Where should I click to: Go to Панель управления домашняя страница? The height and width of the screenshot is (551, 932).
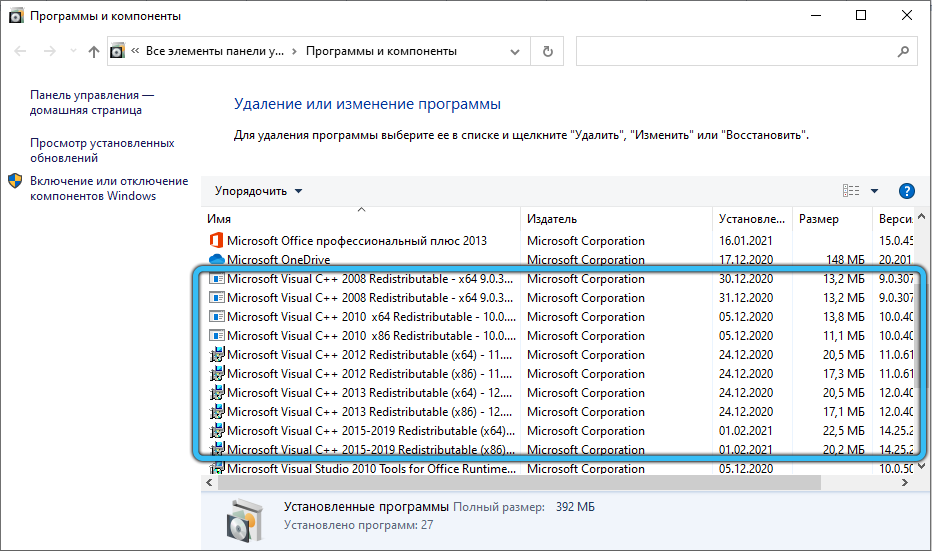[x=91, y=102]
